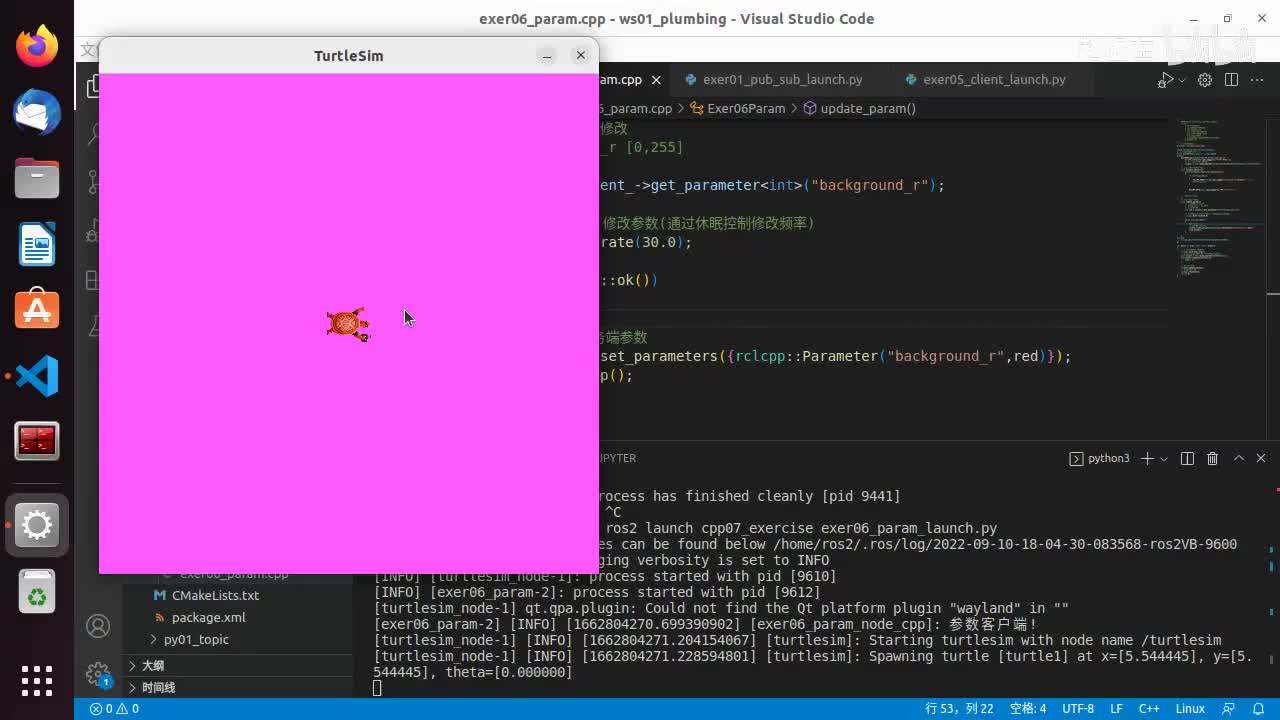
Task: Maximize the terminal panel size
Action: [x=1239, y=458]
